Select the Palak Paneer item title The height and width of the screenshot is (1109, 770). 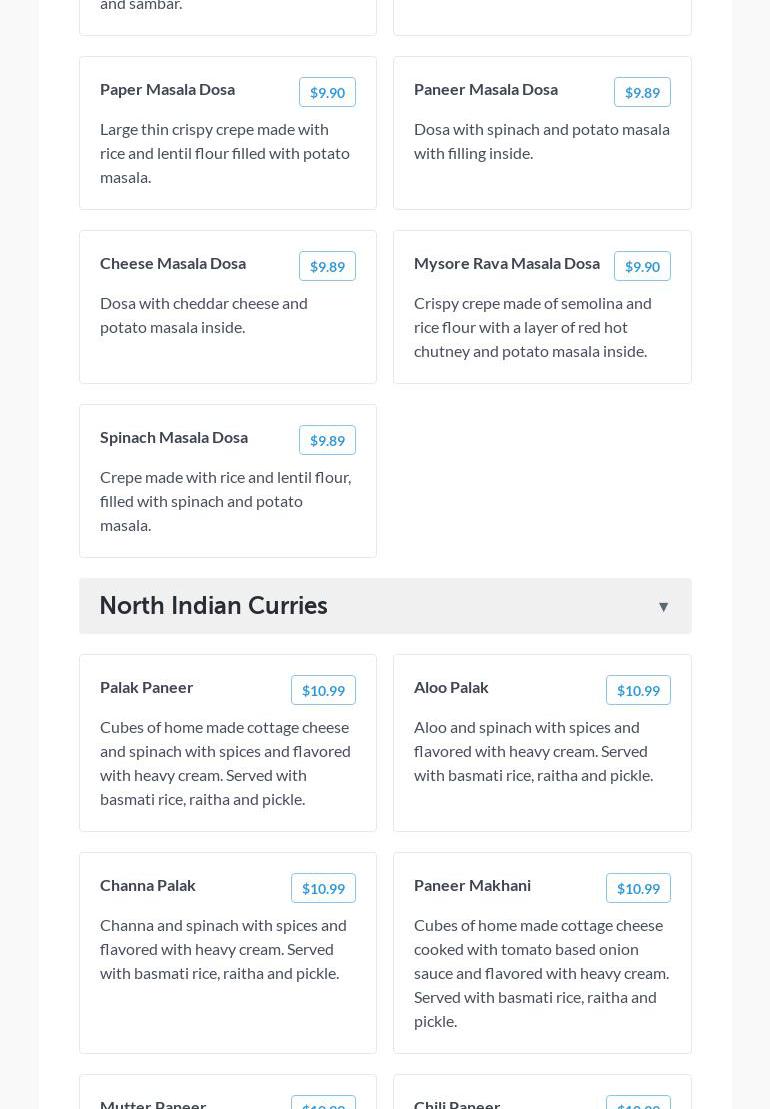pyautogui.click(x=147, y=687)
